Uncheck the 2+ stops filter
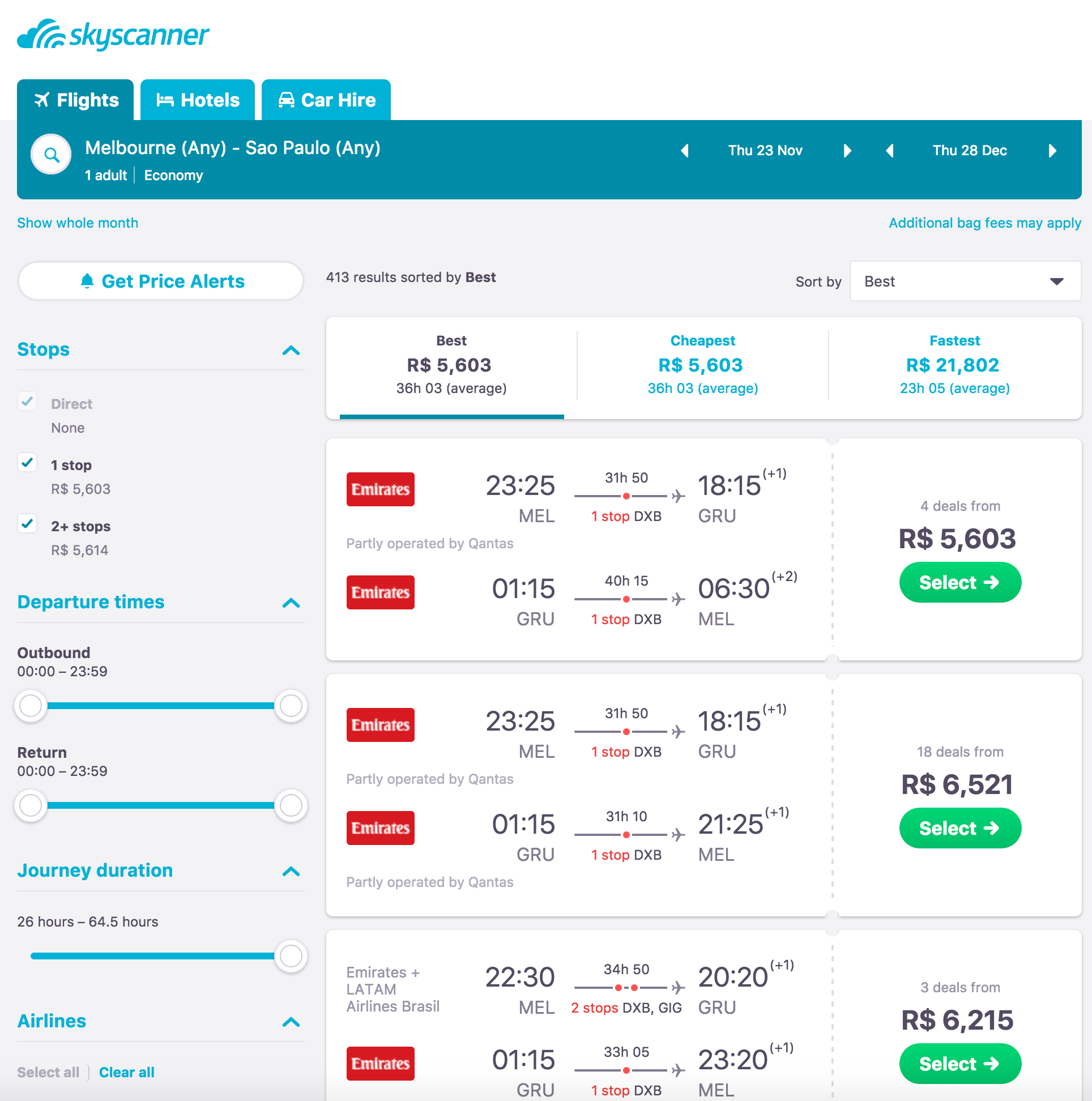 pos(27,523)
